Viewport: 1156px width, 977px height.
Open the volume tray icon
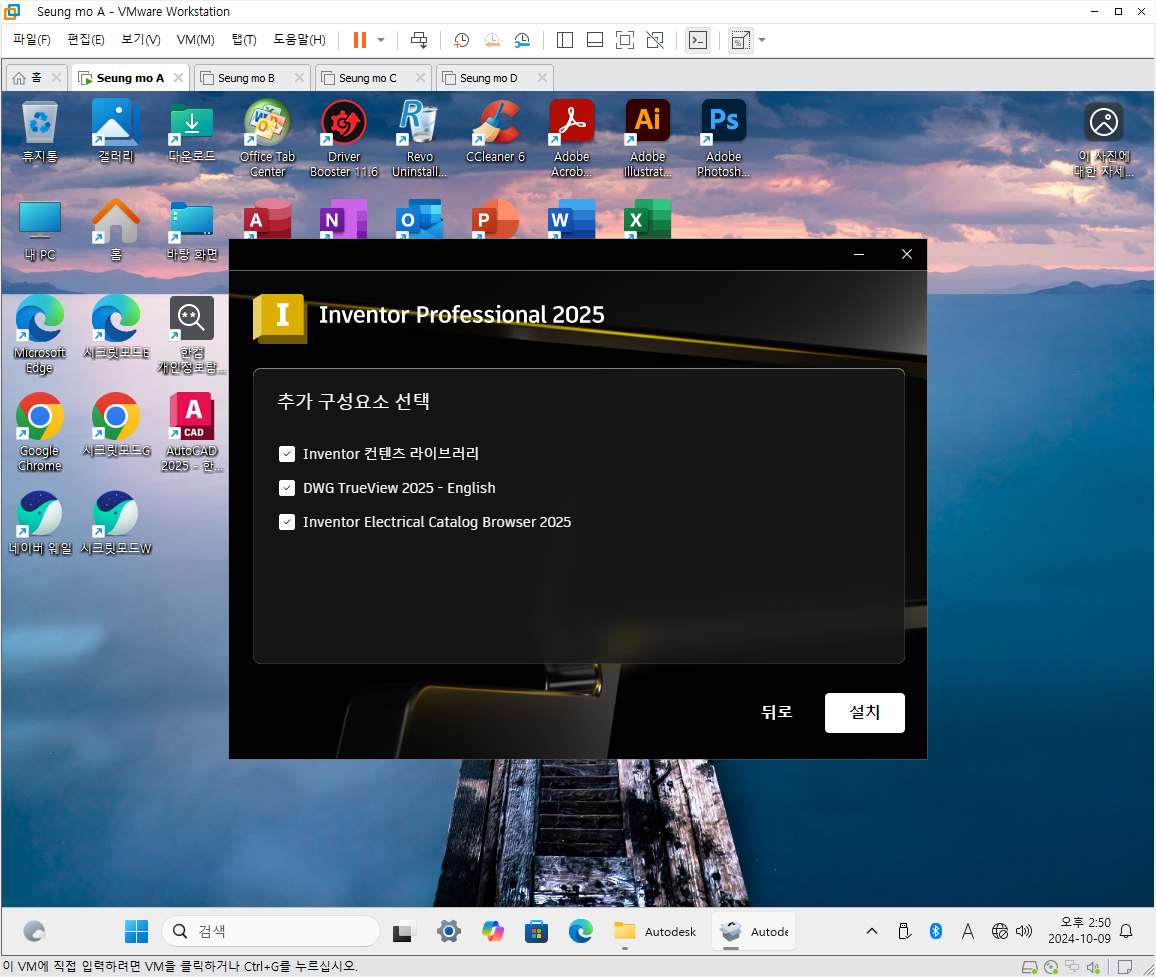1024,931
